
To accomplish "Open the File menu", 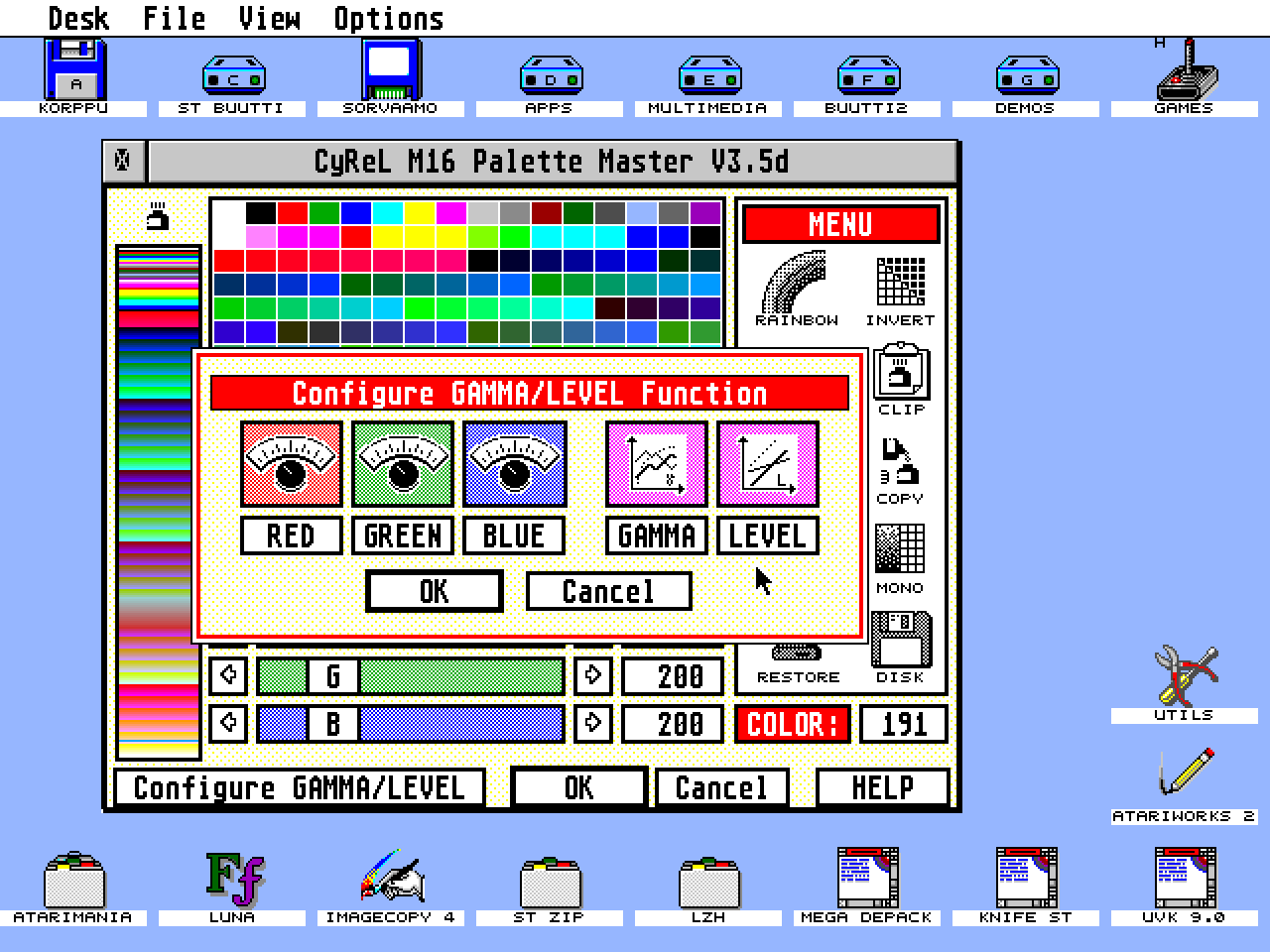I will click(x=174, y=17).
